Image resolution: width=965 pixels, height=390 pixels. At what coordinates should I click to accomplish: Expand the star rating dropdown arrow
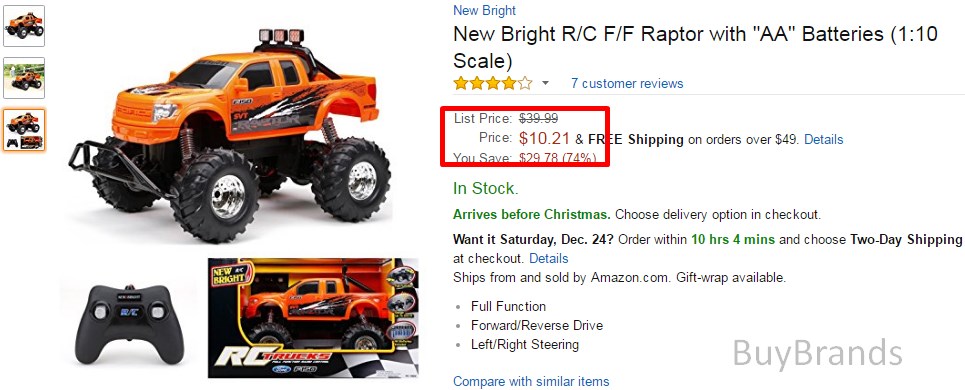click(545, 83)
